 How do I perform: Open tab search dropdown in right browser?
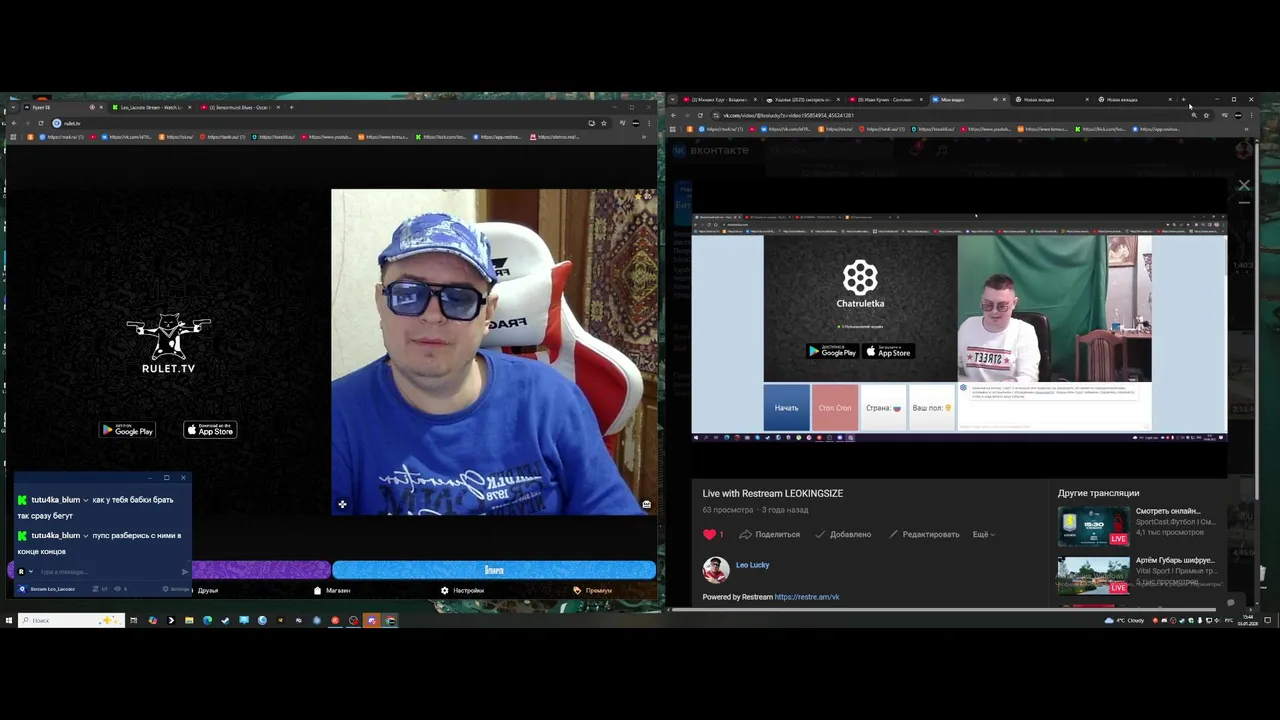point(673,99)
